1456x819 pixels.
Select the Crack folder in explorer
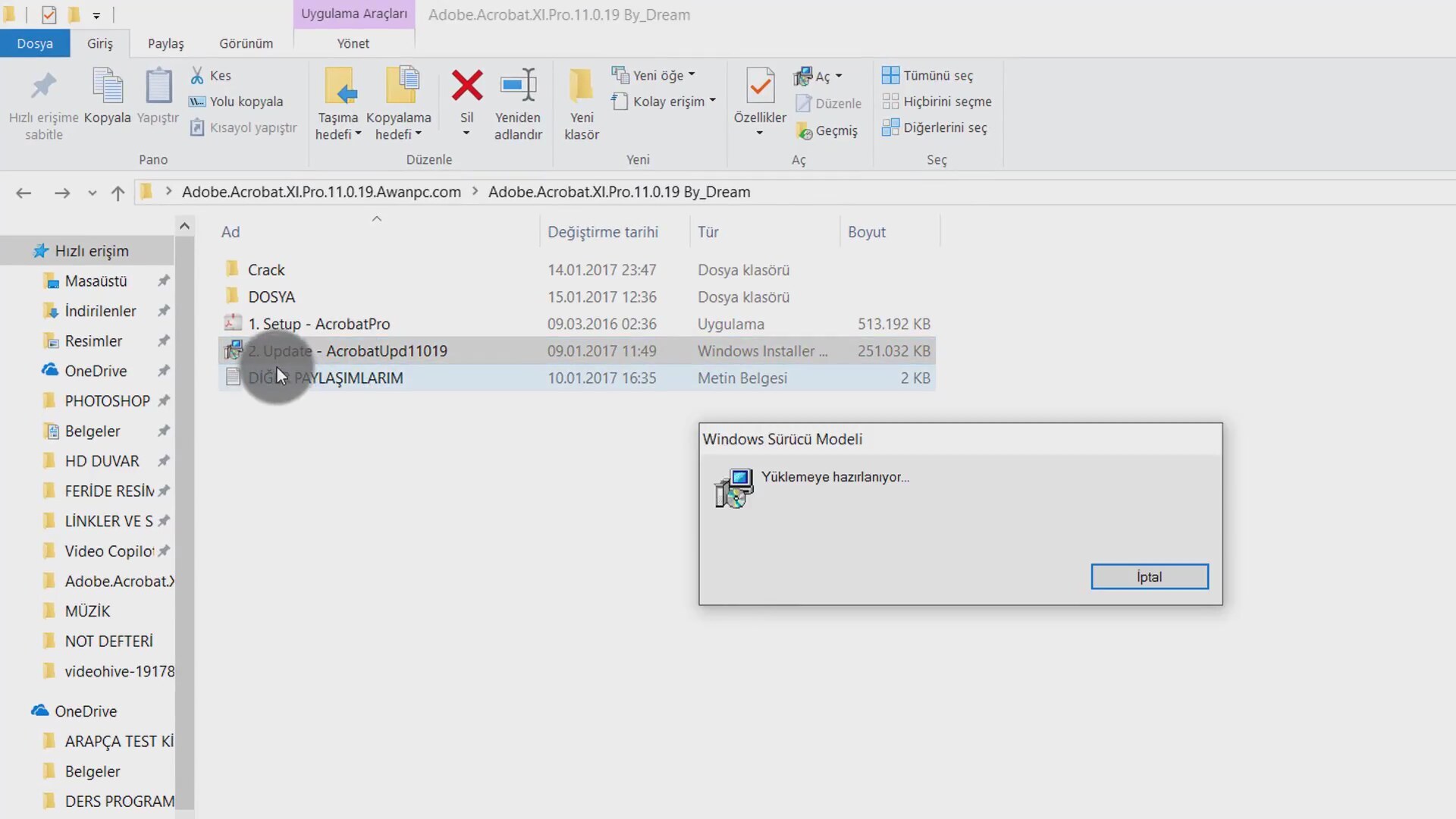coord(265,269)
